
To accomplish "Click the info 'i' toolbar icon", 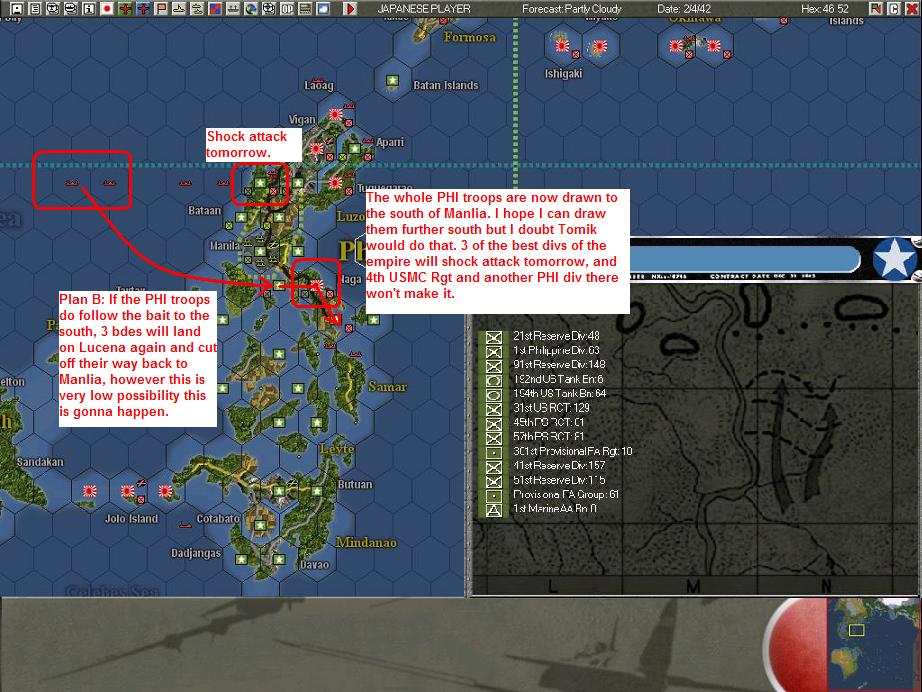I will (89, 9).
